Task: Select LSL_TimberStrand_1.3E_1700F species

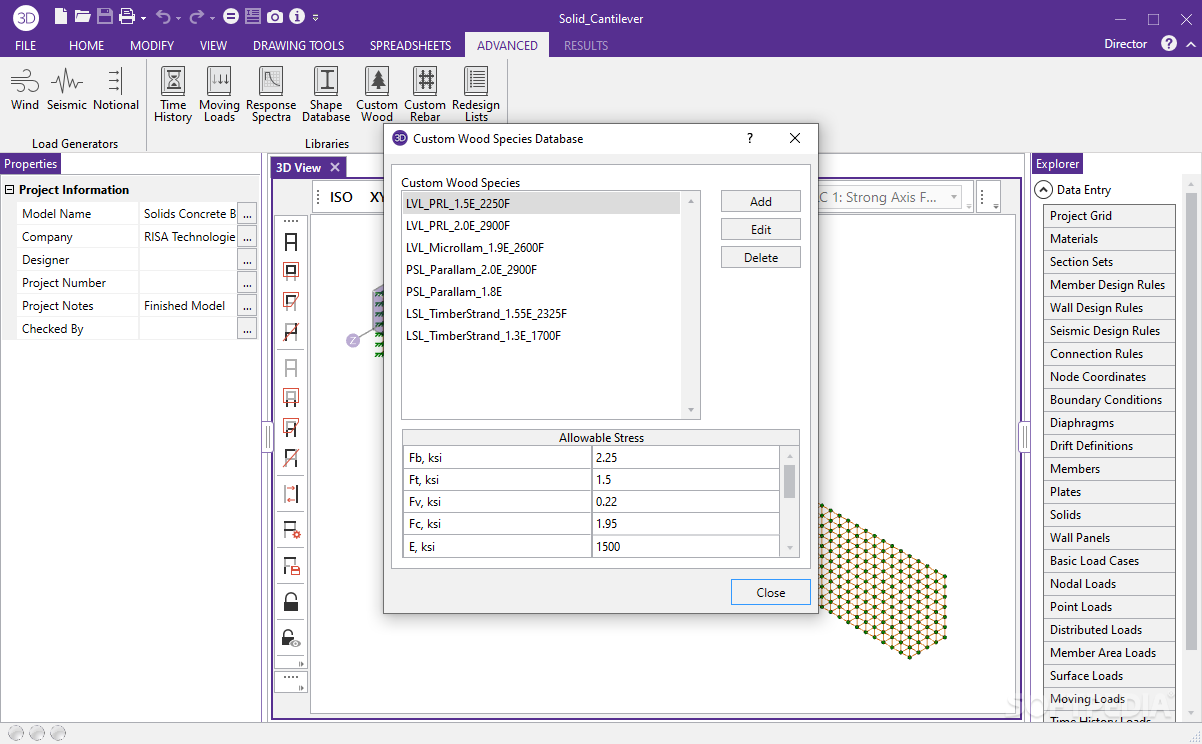Action: click(x=540, y=335)
